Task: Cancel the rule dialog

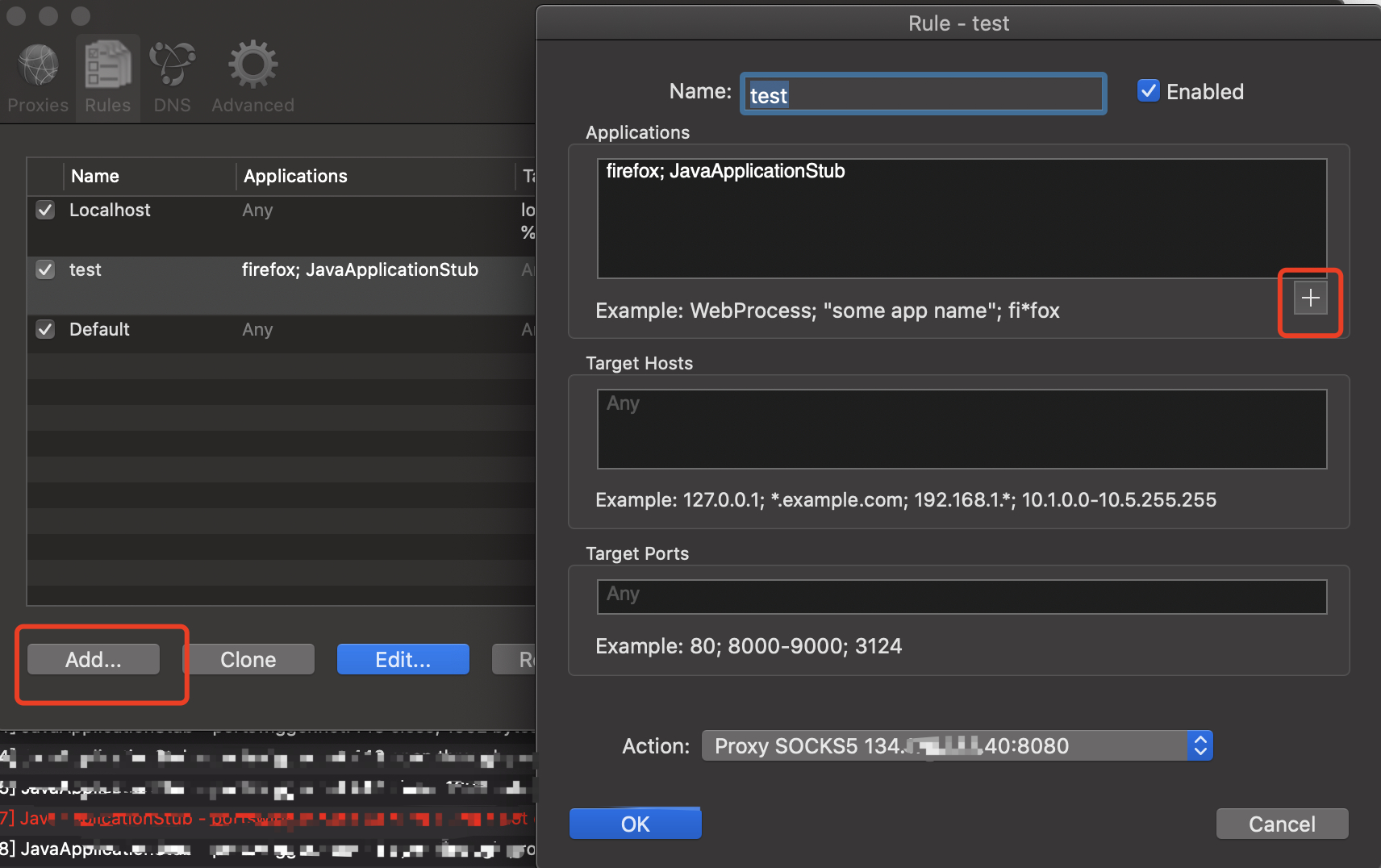Action: click(x=1281, y=824)
